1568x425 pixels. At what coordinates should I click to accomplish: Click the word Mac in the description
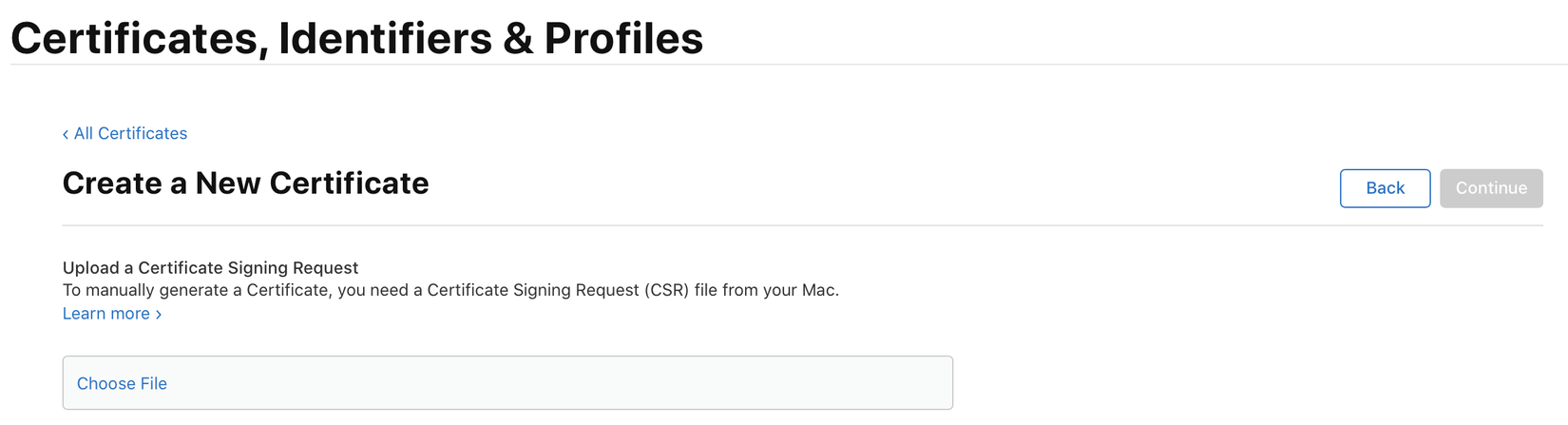pyautogui.click(x=817, y=291)
